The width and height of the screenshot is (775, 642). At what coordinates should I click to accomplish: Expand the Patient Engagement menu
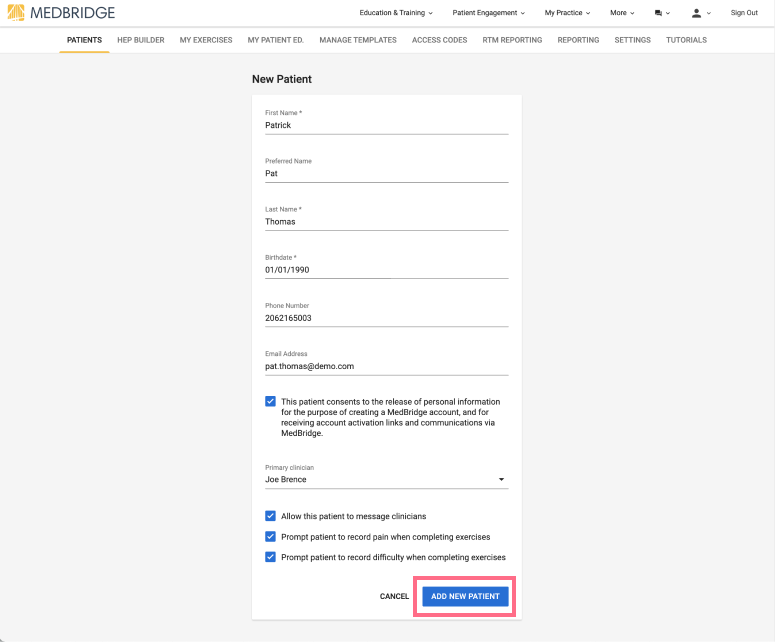click(x=488, y=13)
